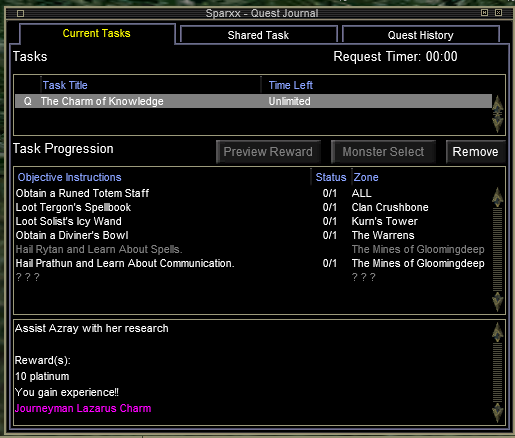Click the description pane scrollbar track
Viewport: 515px width, 438px height.
click(498, 373)
